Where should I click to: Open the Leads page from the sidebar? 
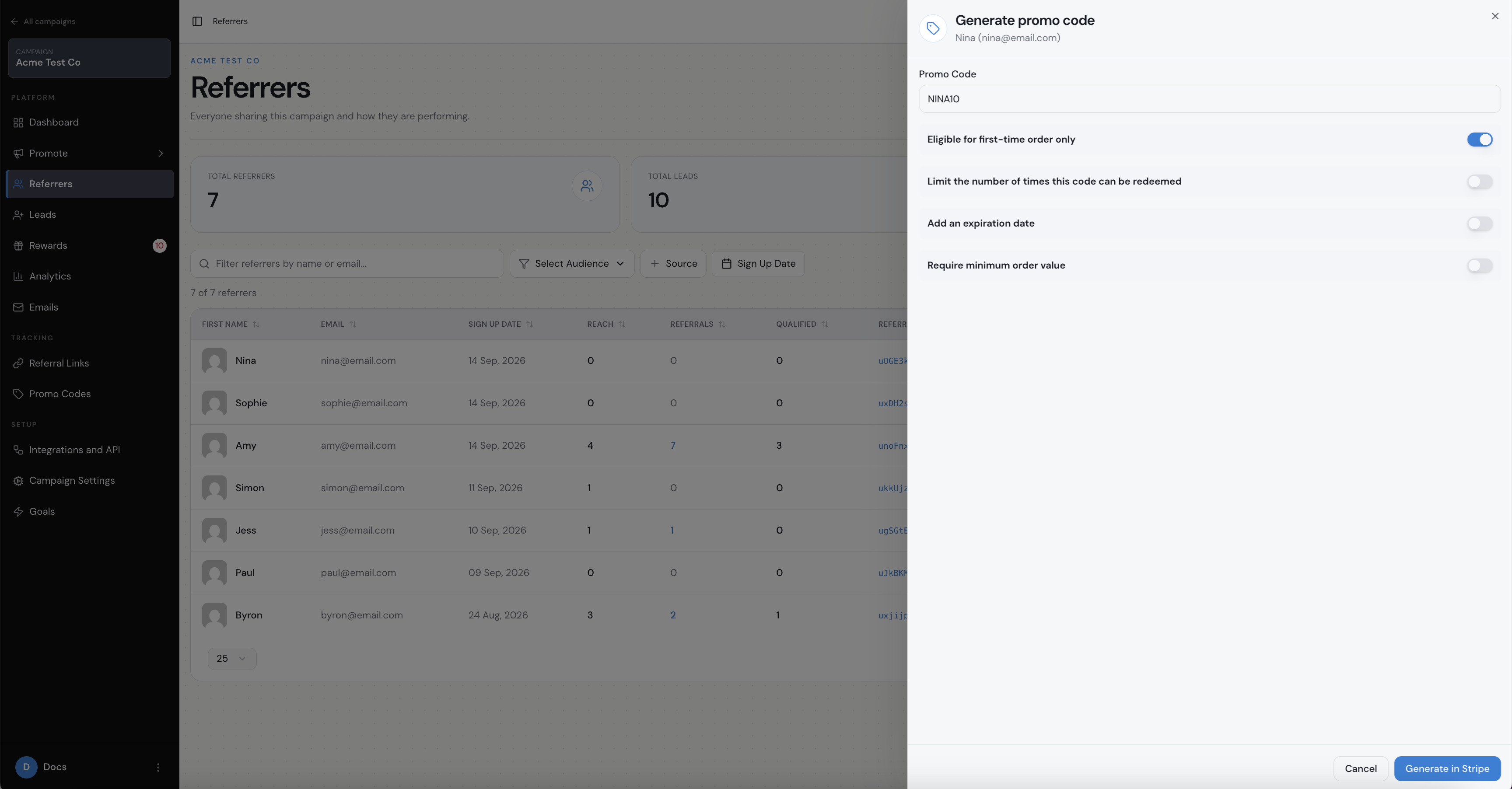89,215
